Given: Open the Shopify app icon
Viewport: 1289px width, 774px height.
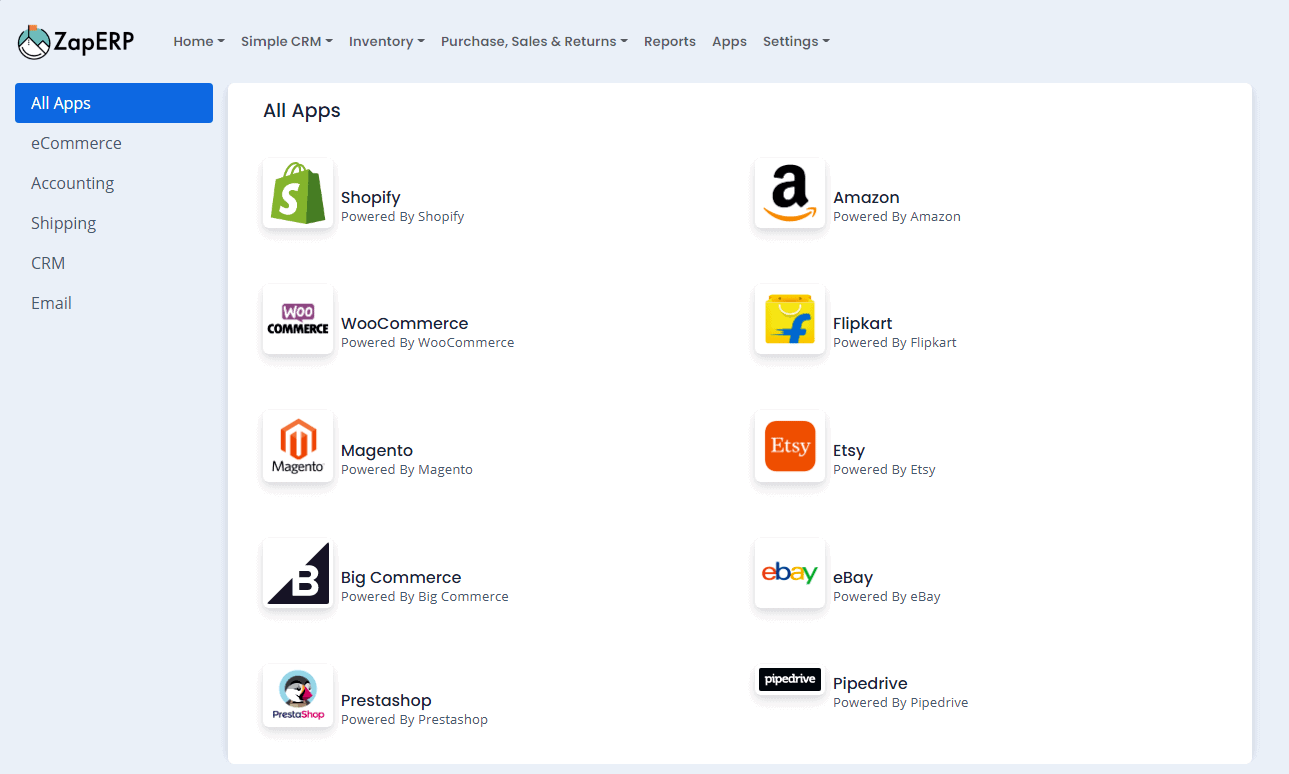Looking at the screenshot, I should [298, 193].
